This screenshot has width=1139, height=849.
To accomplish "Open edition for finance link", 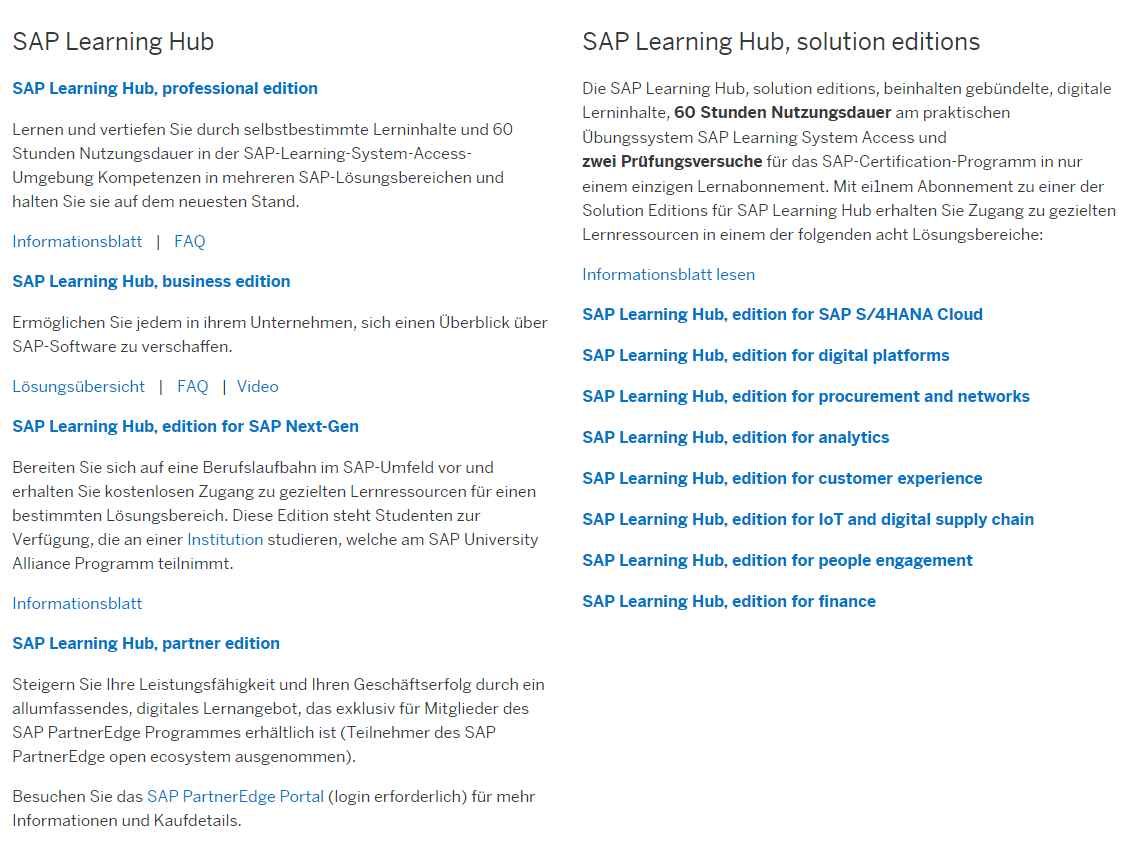I will tap(729, 602).
